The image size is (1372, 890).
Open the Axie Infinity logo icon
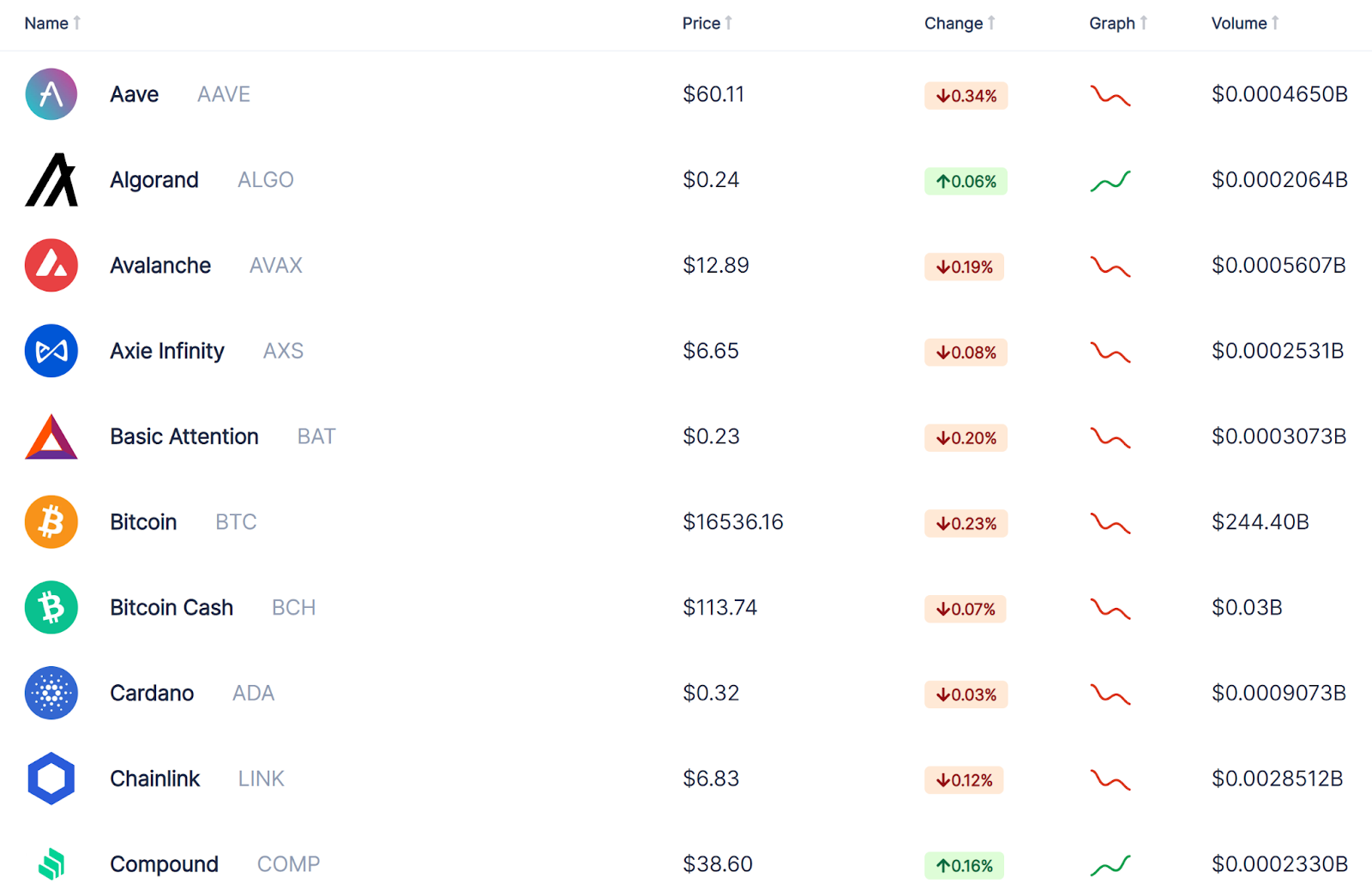click(x=51, y=351)
